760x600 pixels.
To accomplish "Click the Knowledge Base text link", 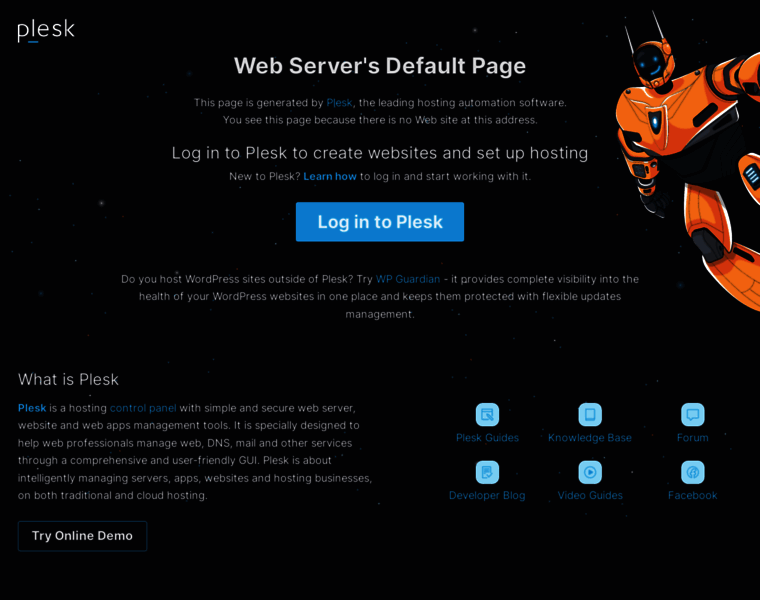I will click(x=590, y=438).
